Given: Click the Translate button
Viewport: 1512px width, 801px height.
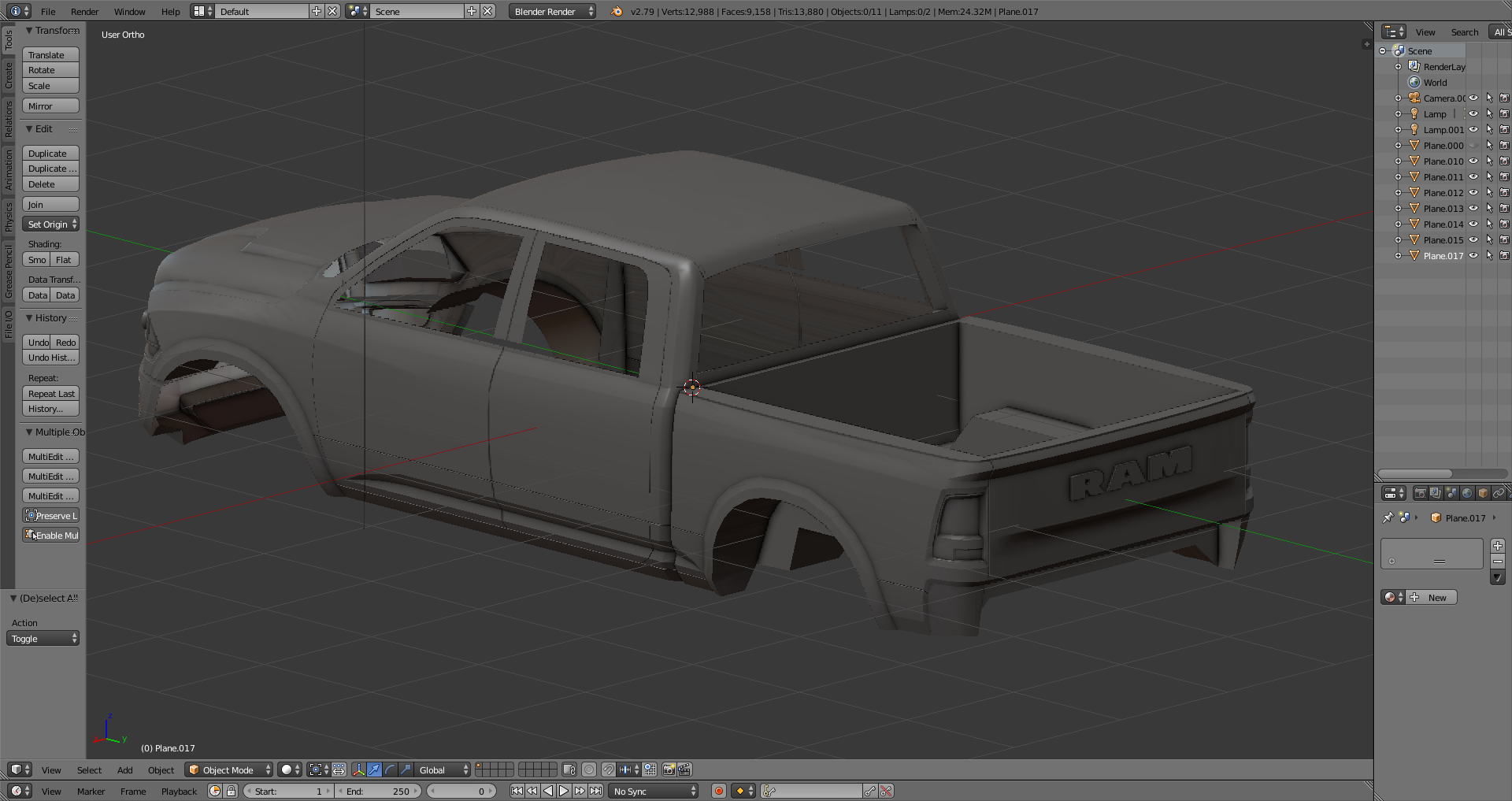Looking at the screenshot, I should pyautogui.click(x=51, y=54).
